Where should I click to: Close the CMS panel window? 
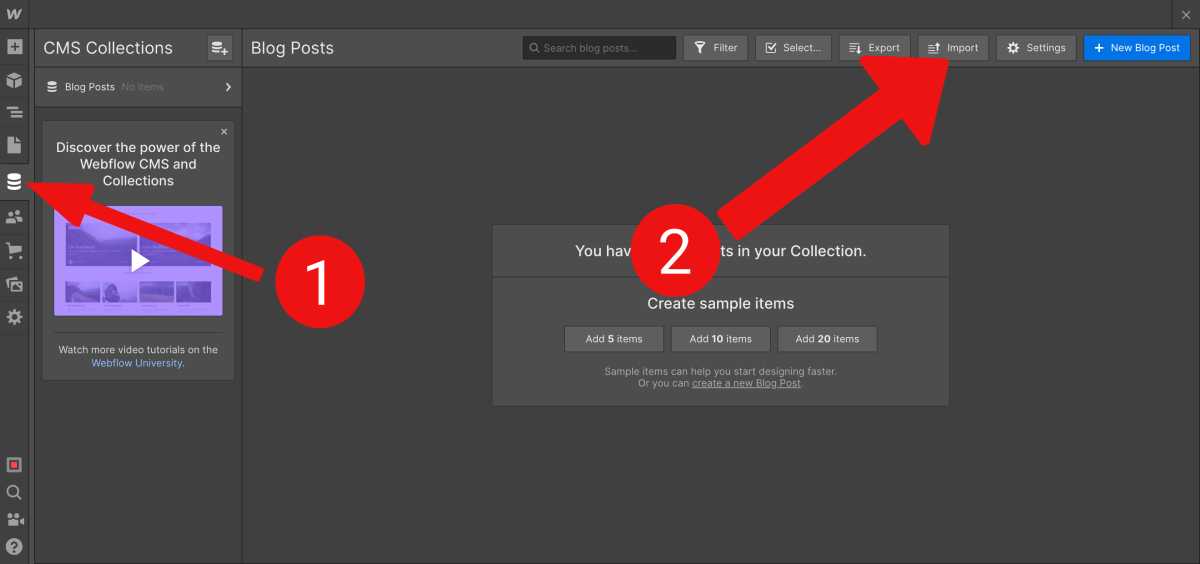pos(1186,14)
